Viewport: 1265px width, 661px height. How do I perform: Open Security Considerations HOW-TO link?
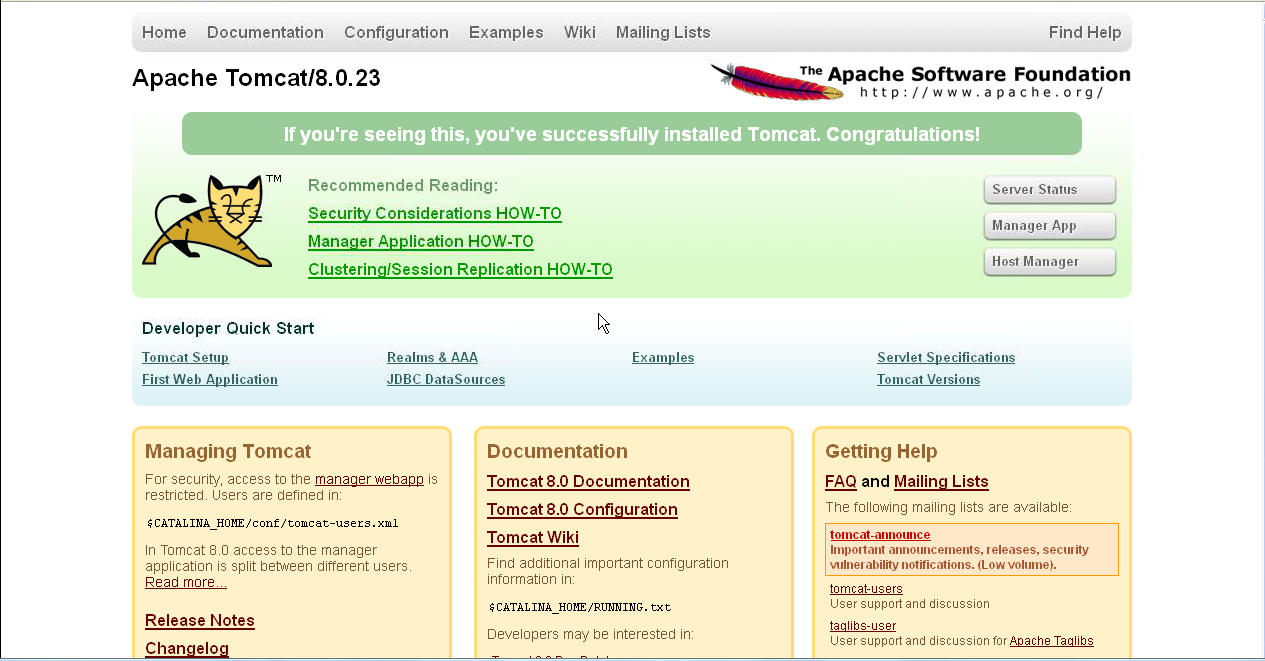435,213
